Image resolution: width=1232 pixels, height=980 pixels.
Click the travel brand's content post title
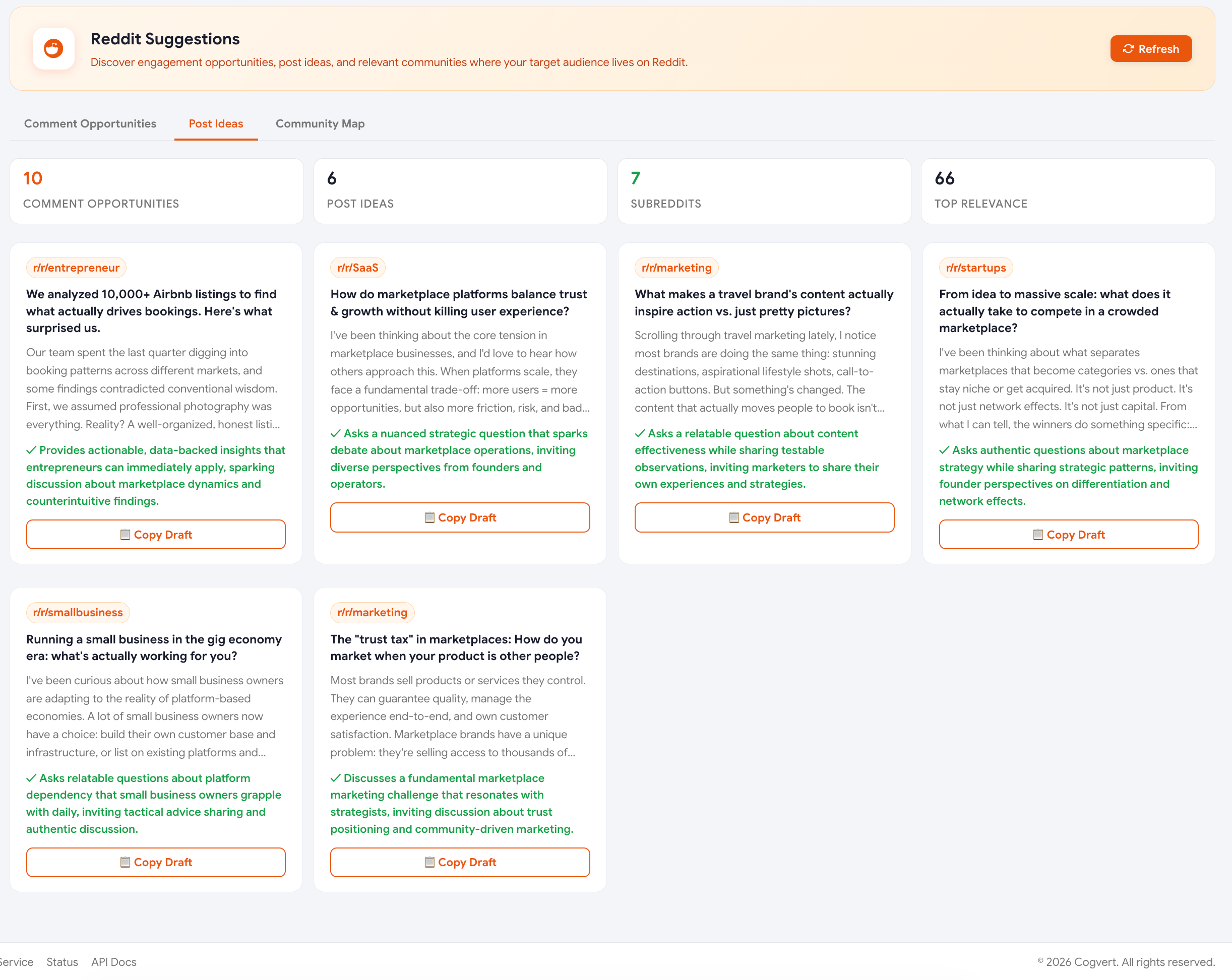click(764, 302)
